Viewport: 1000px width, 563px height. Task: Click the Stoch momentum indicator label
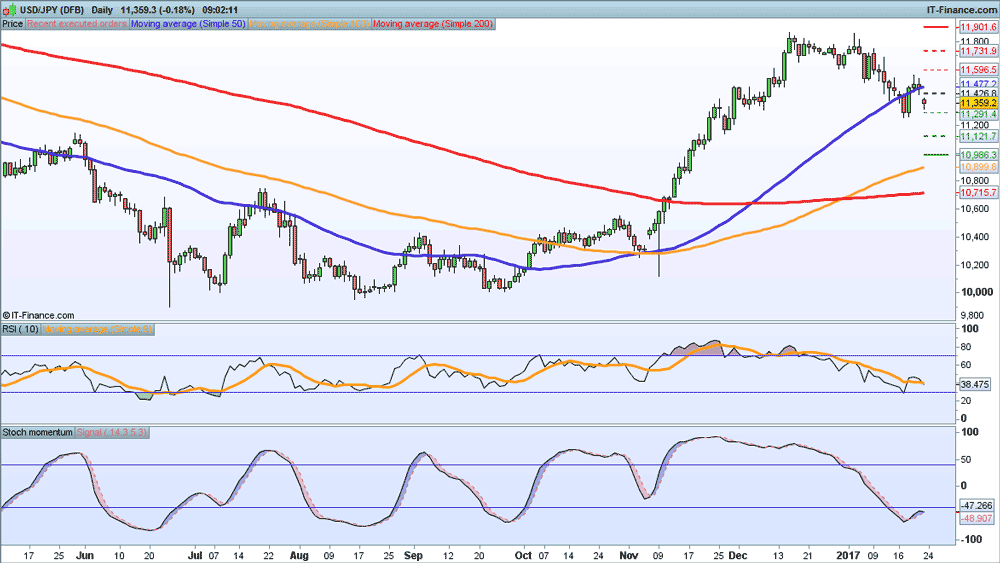tap(38, 432)
